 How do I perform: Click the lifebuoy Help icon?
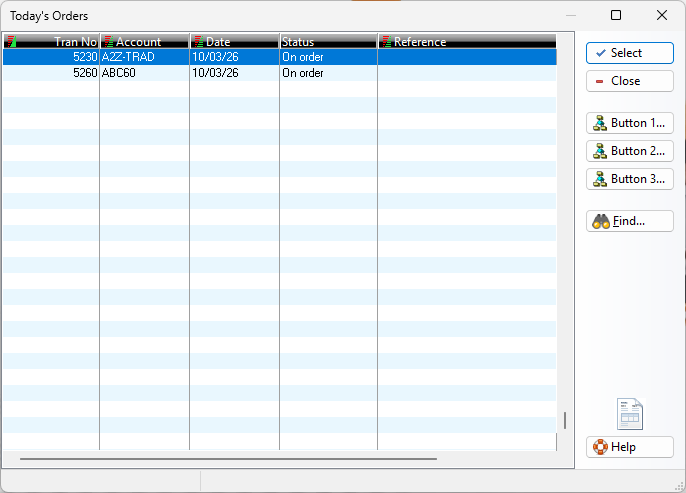600,447
